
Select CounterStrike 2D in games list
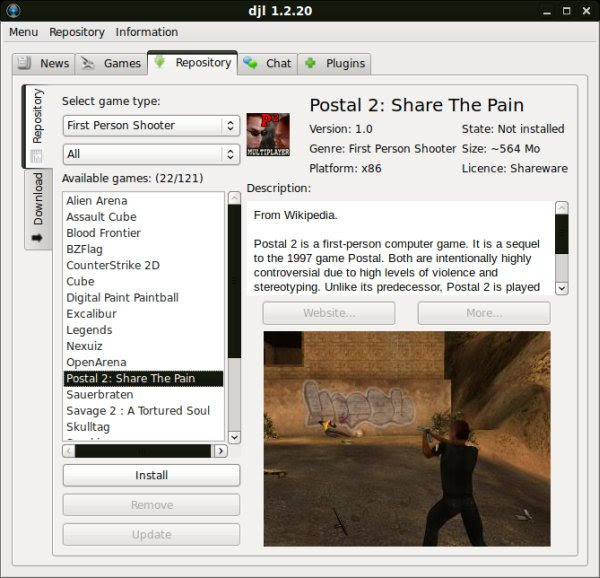pyautogui.click(x=143, y=265)
